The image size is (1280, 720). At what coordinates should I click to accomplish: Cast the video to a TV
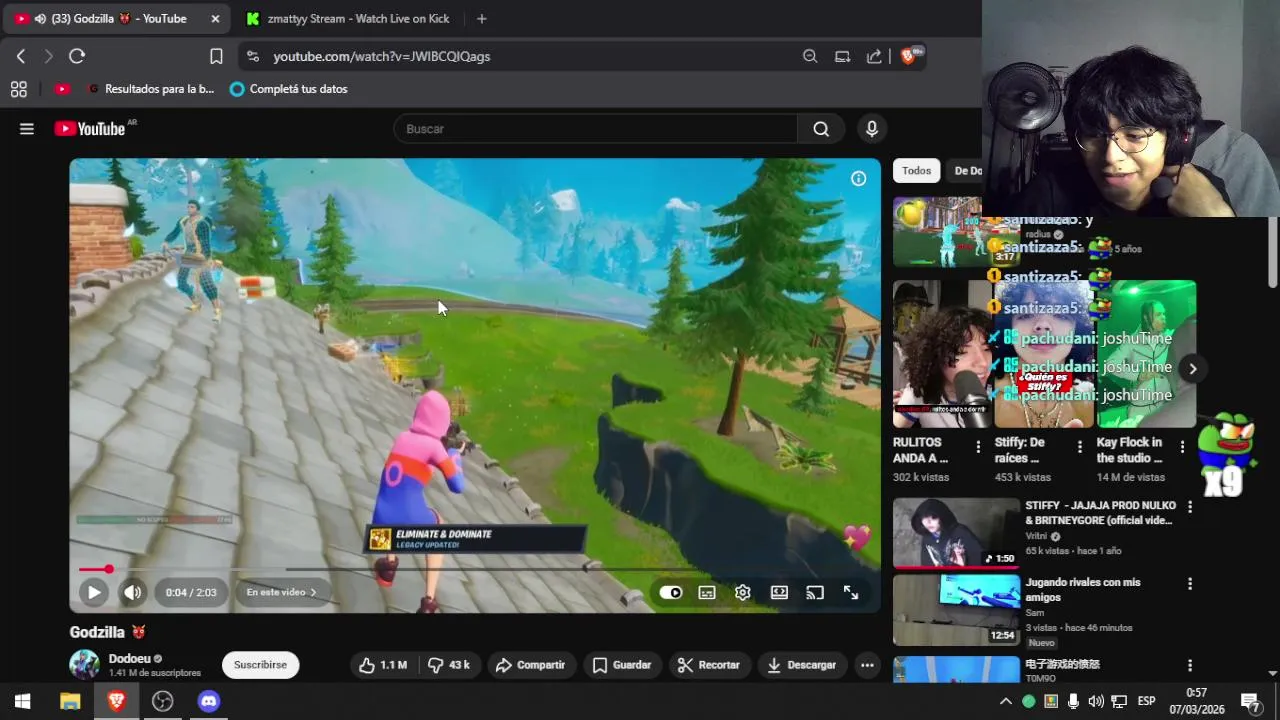click(815, 592)
